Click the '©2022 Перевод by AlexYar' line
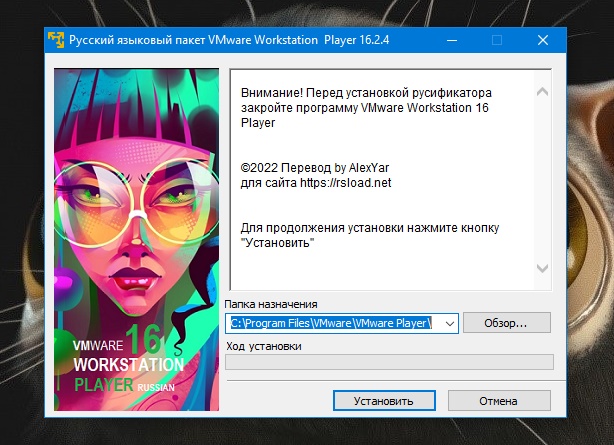The height and width of the screenshot is (445, 614). (315, 168)
